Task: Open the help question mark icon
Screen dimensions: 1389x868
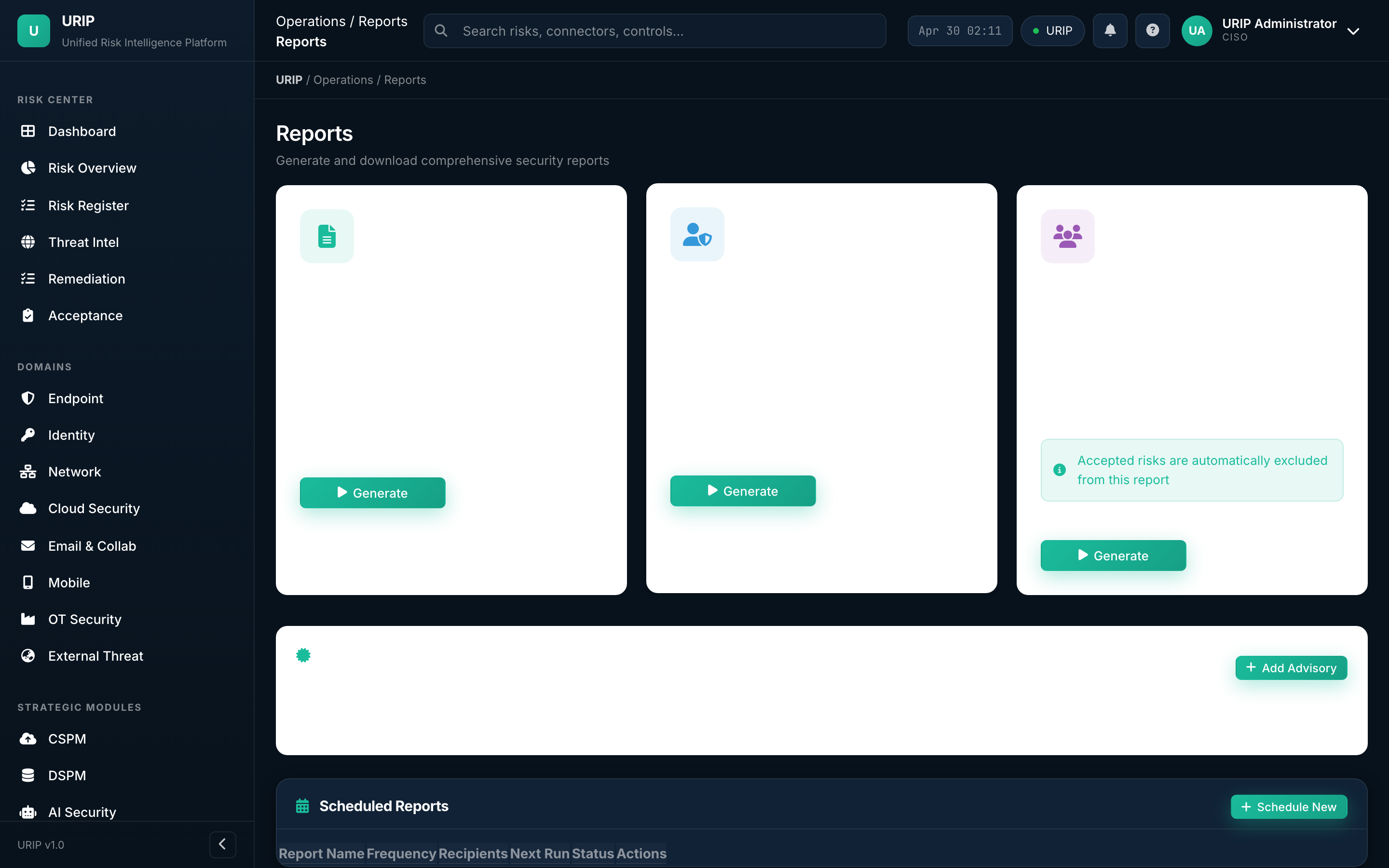Action: click(x=1153, y=30)
